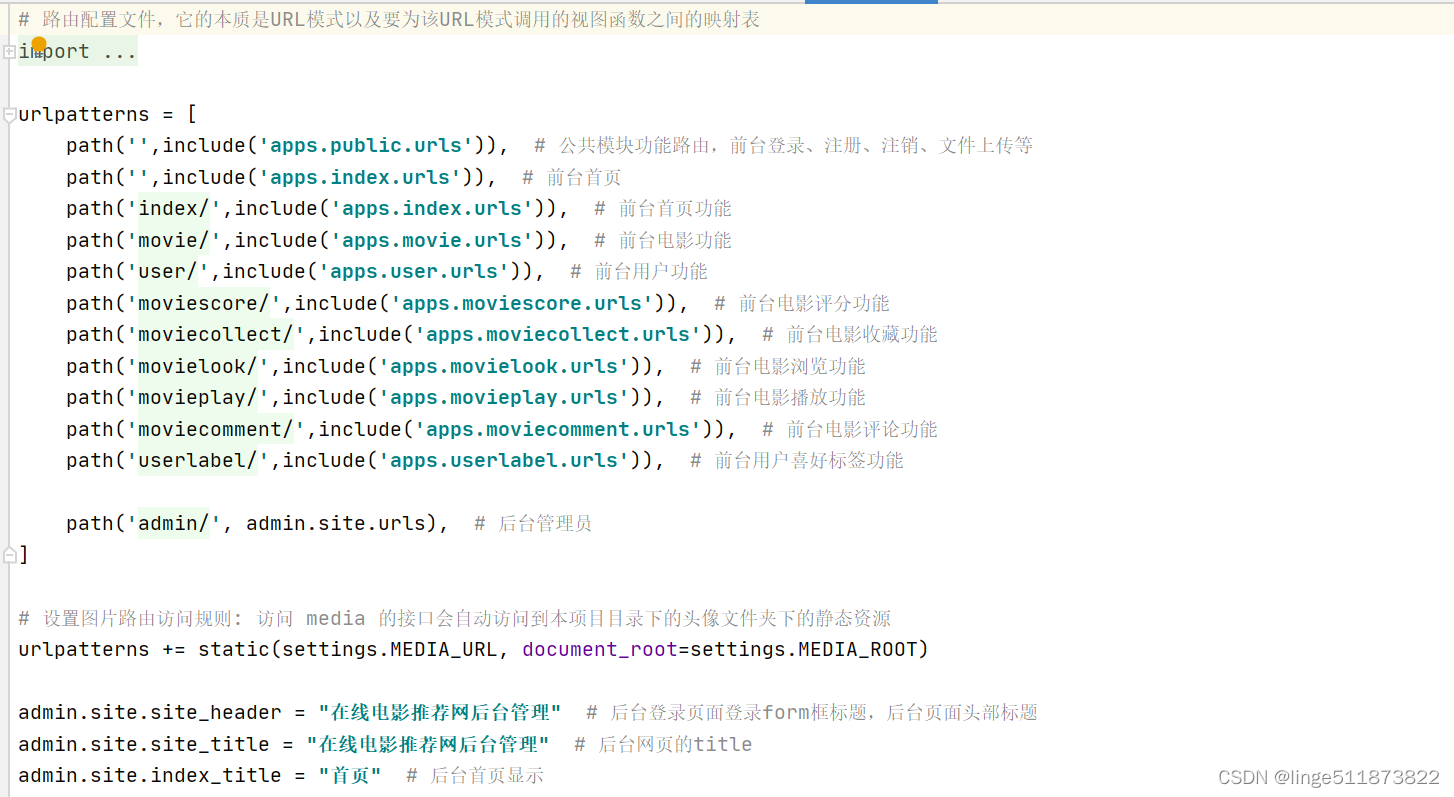The height and width of the screenshot is (797, 1454).
Task: Click the comment '# 后台网页的title'
Action: pos(663,744)
